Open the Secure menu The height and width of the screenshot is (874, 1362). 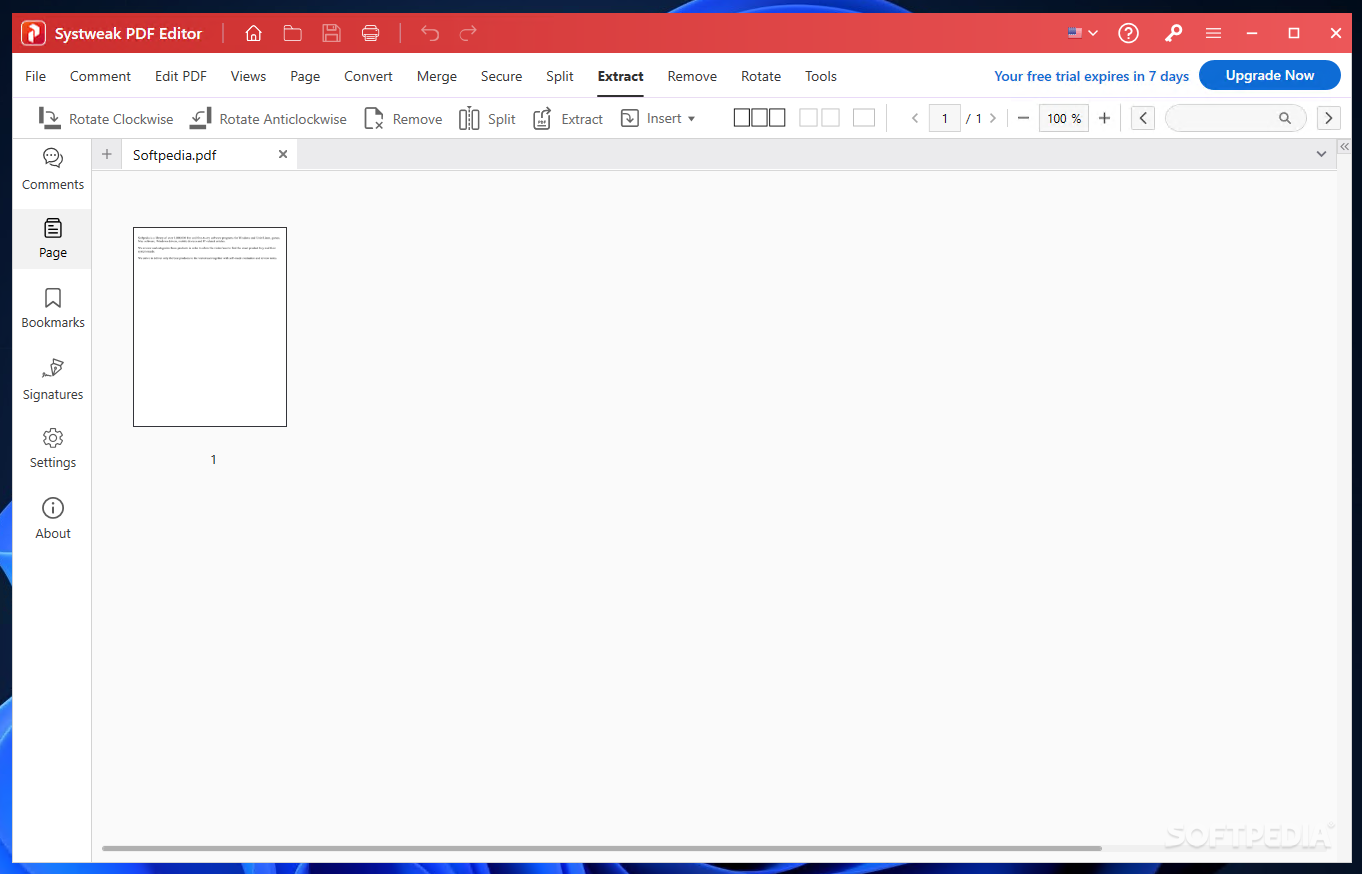(x=501, y=76)
